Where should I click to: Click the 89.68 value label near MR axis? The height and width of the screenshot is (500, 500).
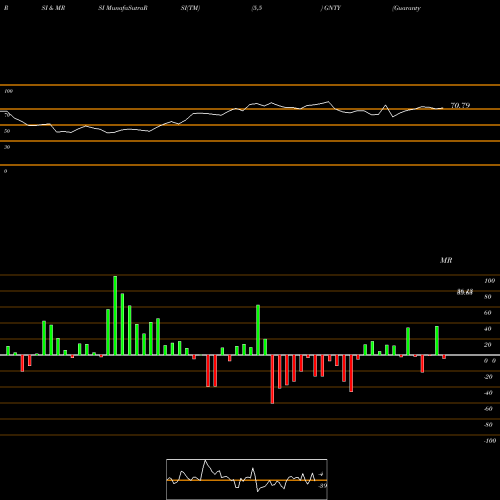coord(465,292)
